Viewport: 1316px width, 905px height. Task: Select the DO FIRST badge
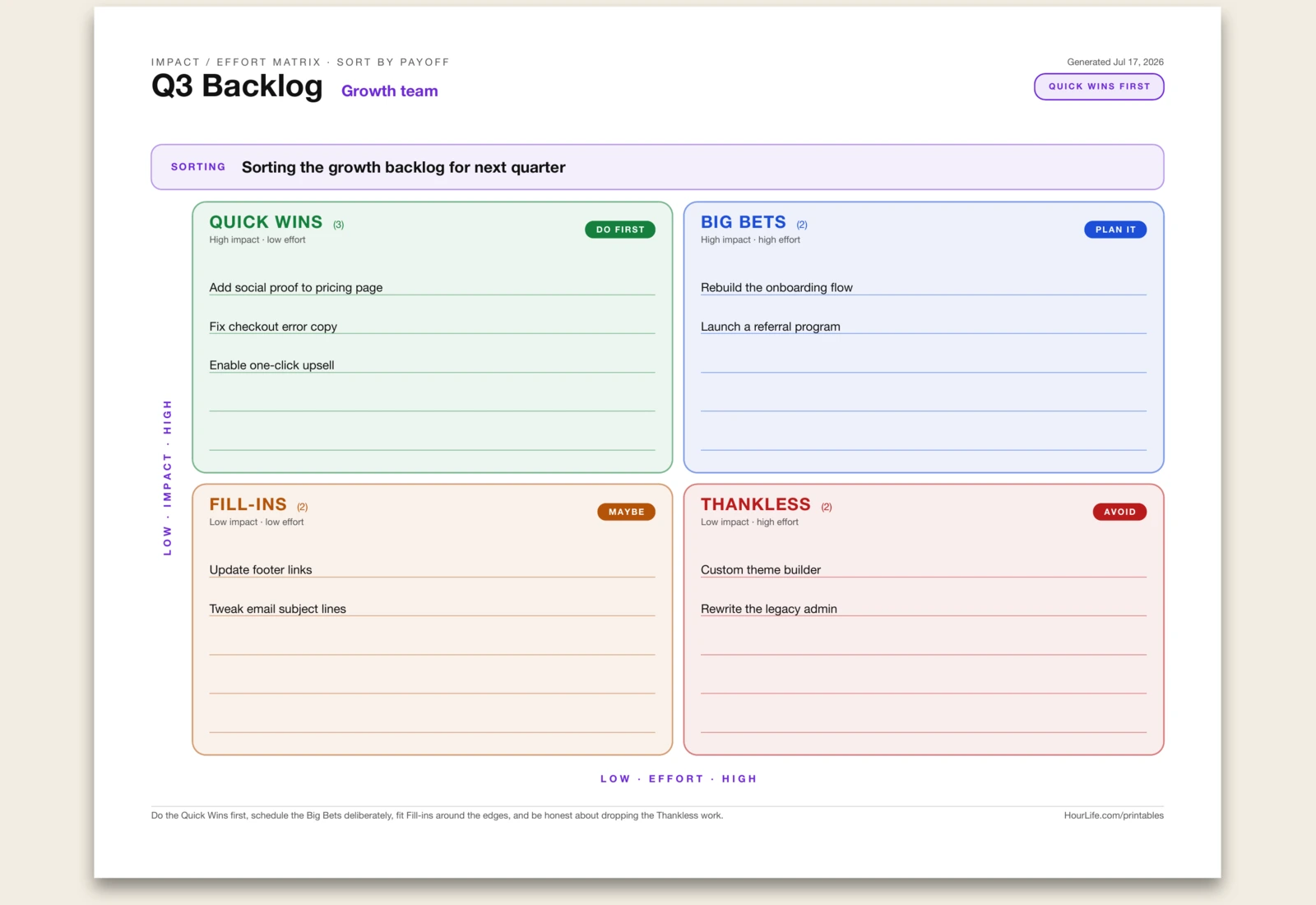click(620, 230)
